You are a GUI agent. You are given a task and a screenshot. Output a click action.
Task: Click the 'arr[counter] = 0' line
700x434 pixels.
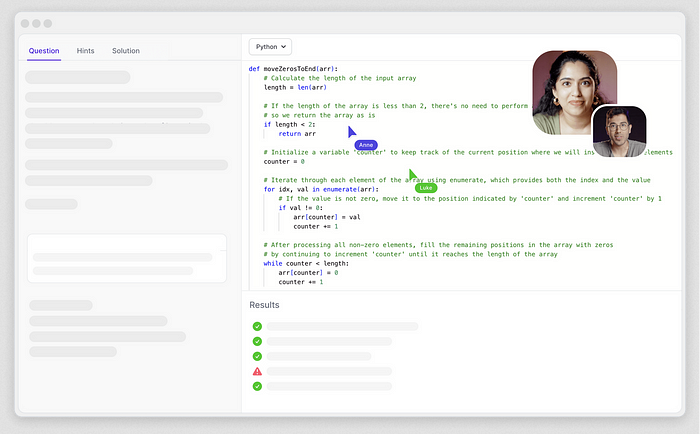click(x=308, y=273)
